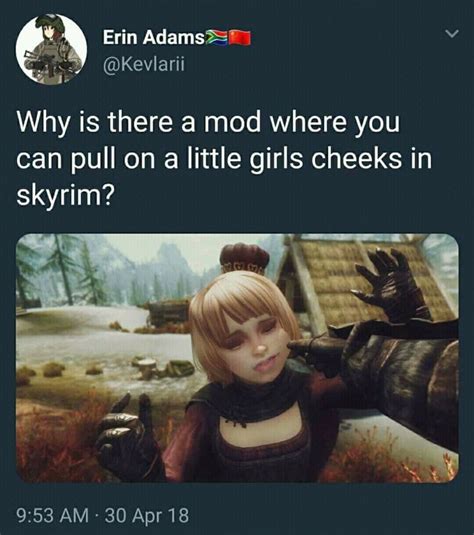Open the attached Skyrim screenshot image
The width and height of the screenshot is (474, 535).
point(237,358)
